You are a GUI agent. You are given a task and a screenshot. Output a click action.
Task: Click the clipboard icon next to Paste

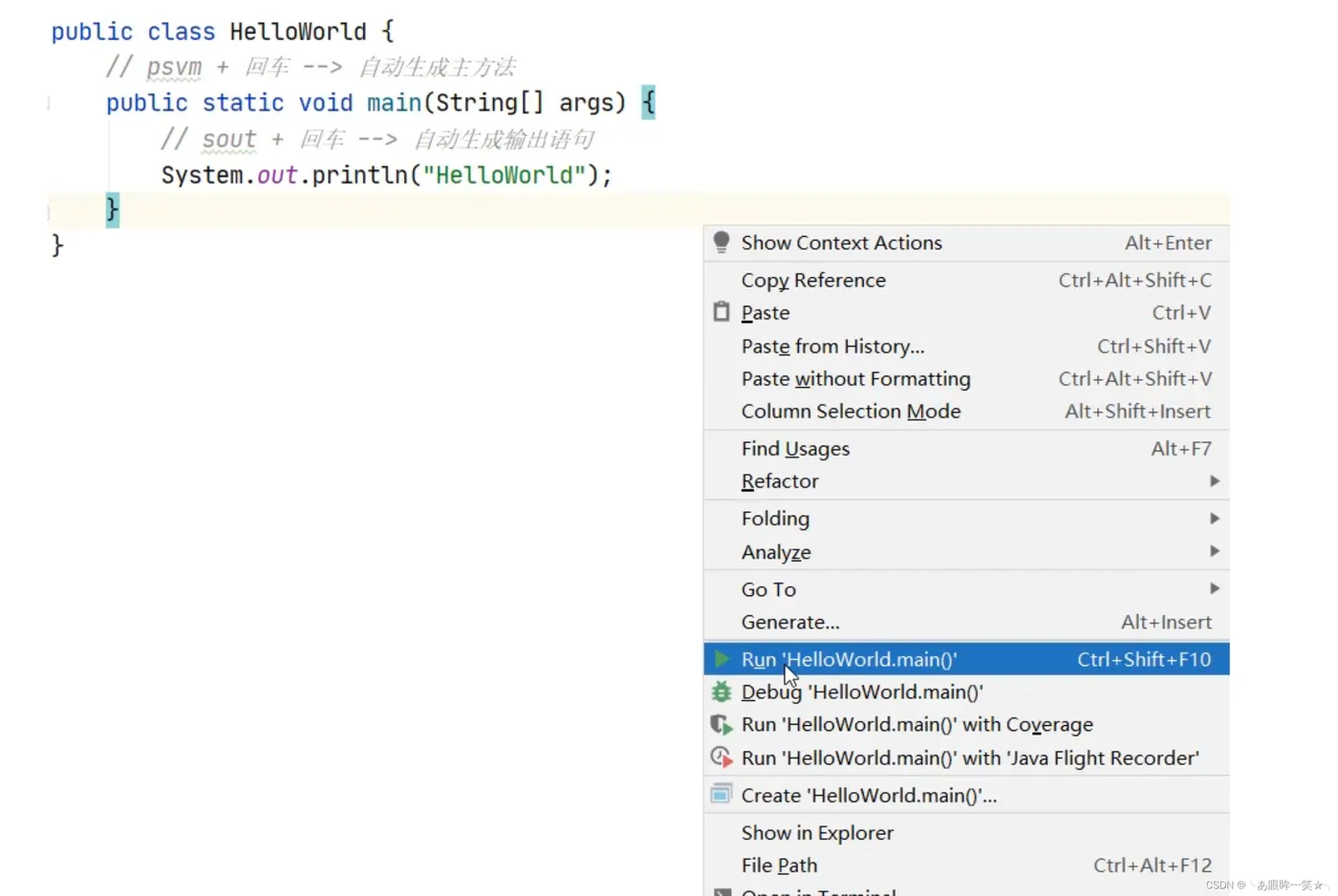tap(722, 312)
